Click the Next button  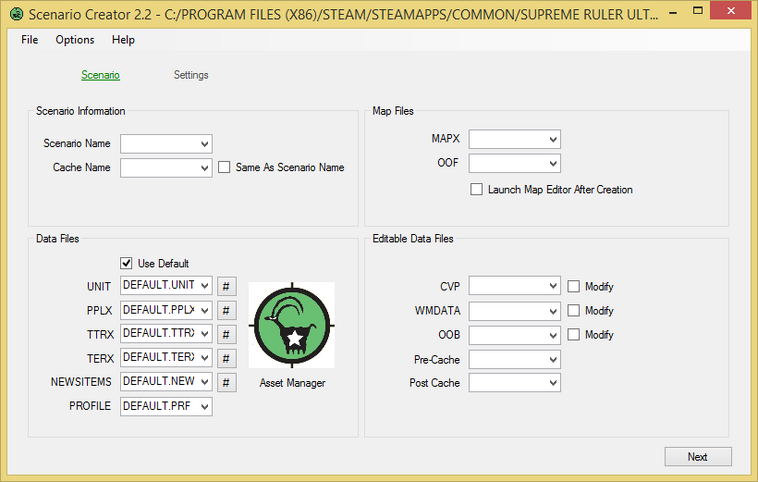click(x=698, y=457)
